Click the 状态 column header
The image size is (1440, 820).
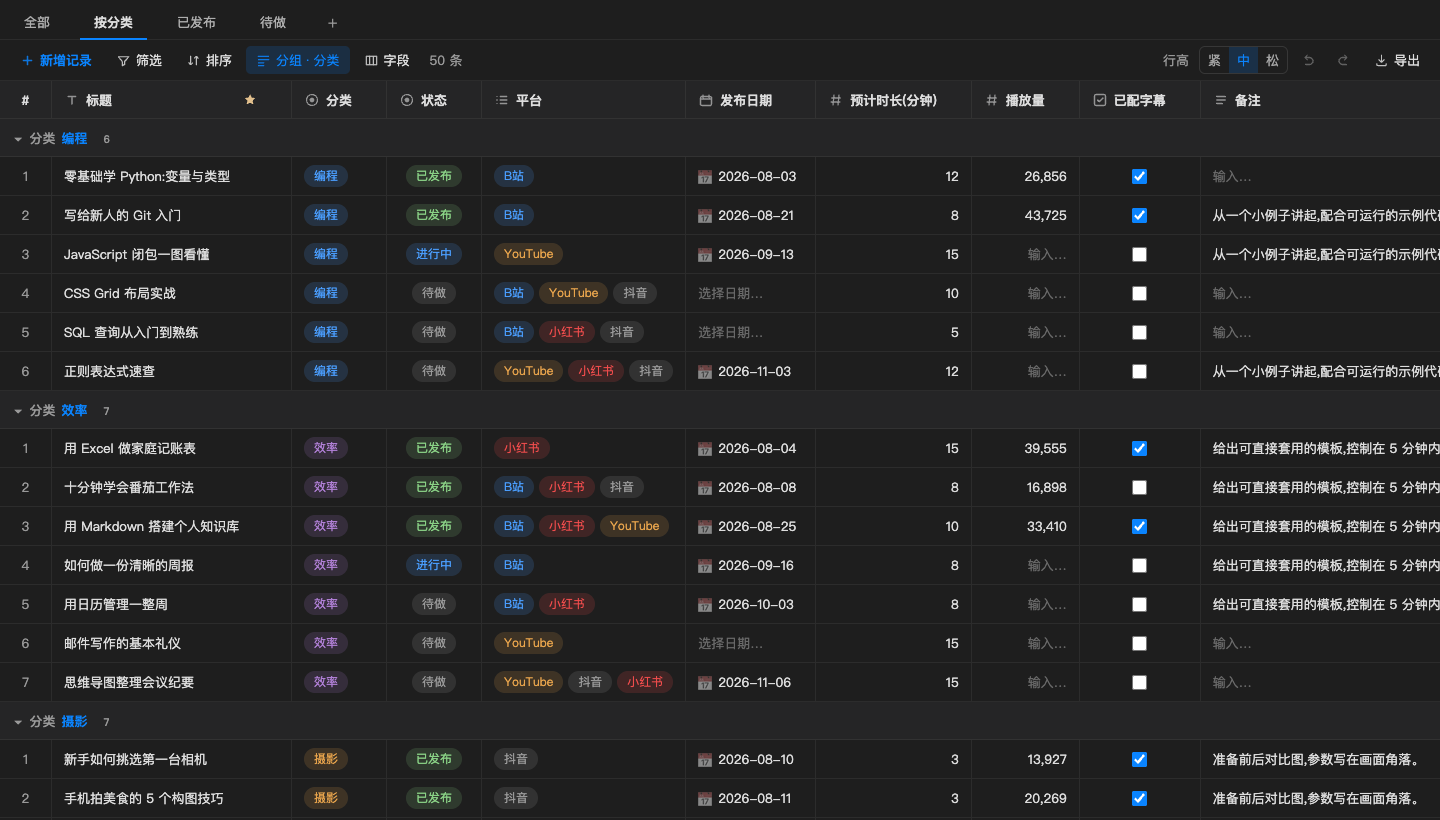point(434,100)
